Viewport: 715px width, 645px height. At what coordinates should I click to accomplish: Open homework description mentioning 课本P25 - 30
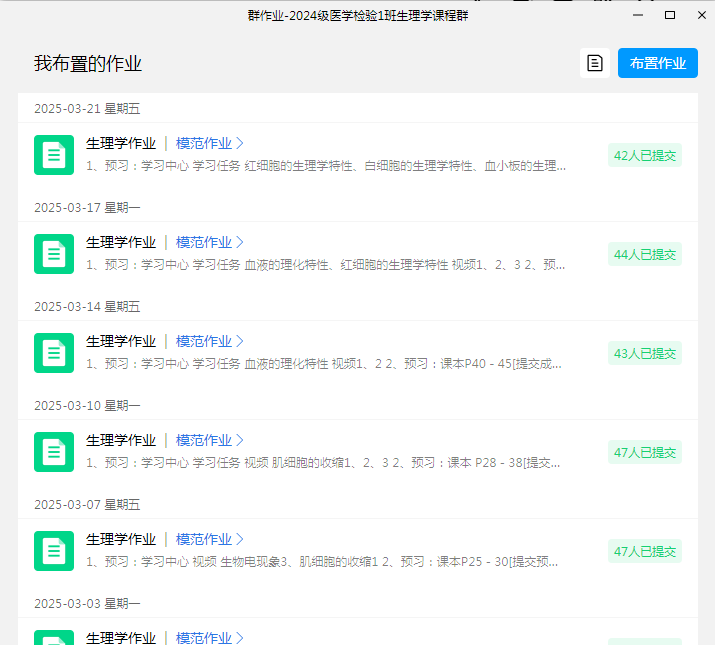[325, 562]
